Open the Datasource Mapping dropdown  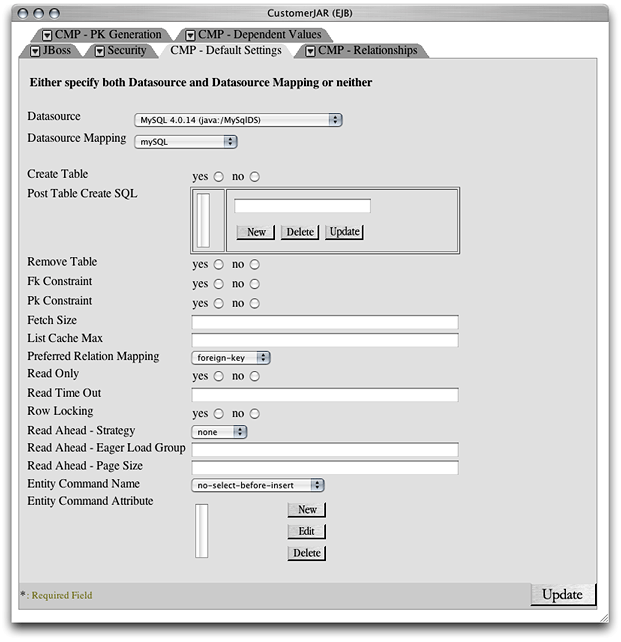186,142
